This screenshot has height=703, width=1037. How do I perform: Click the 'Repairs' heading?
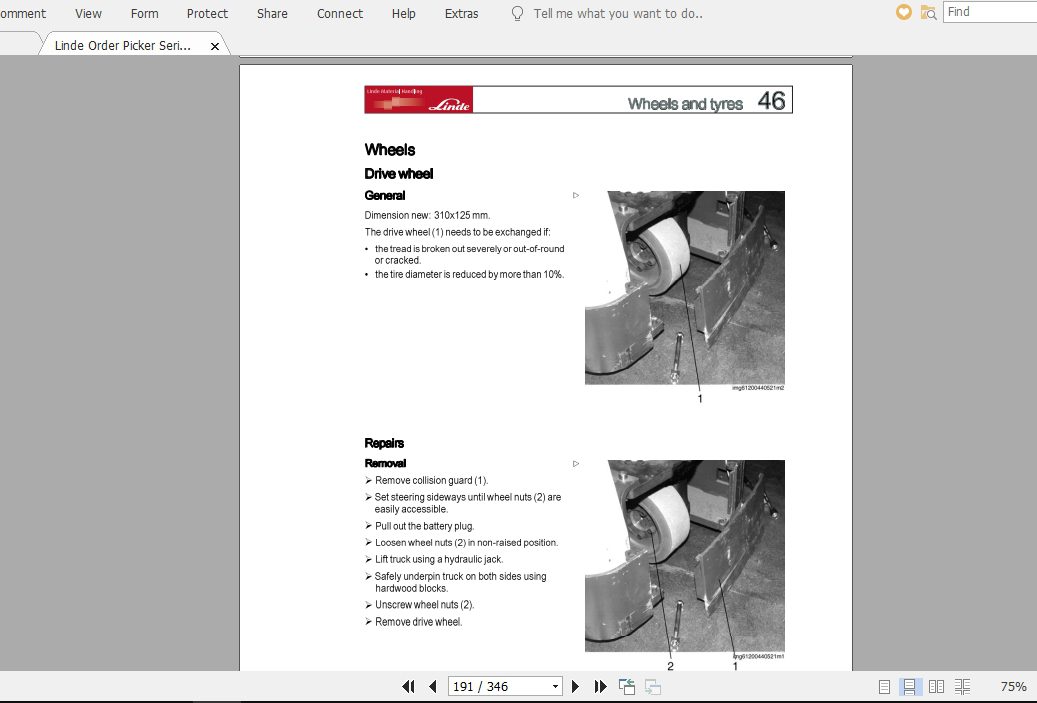pos(384,443)
